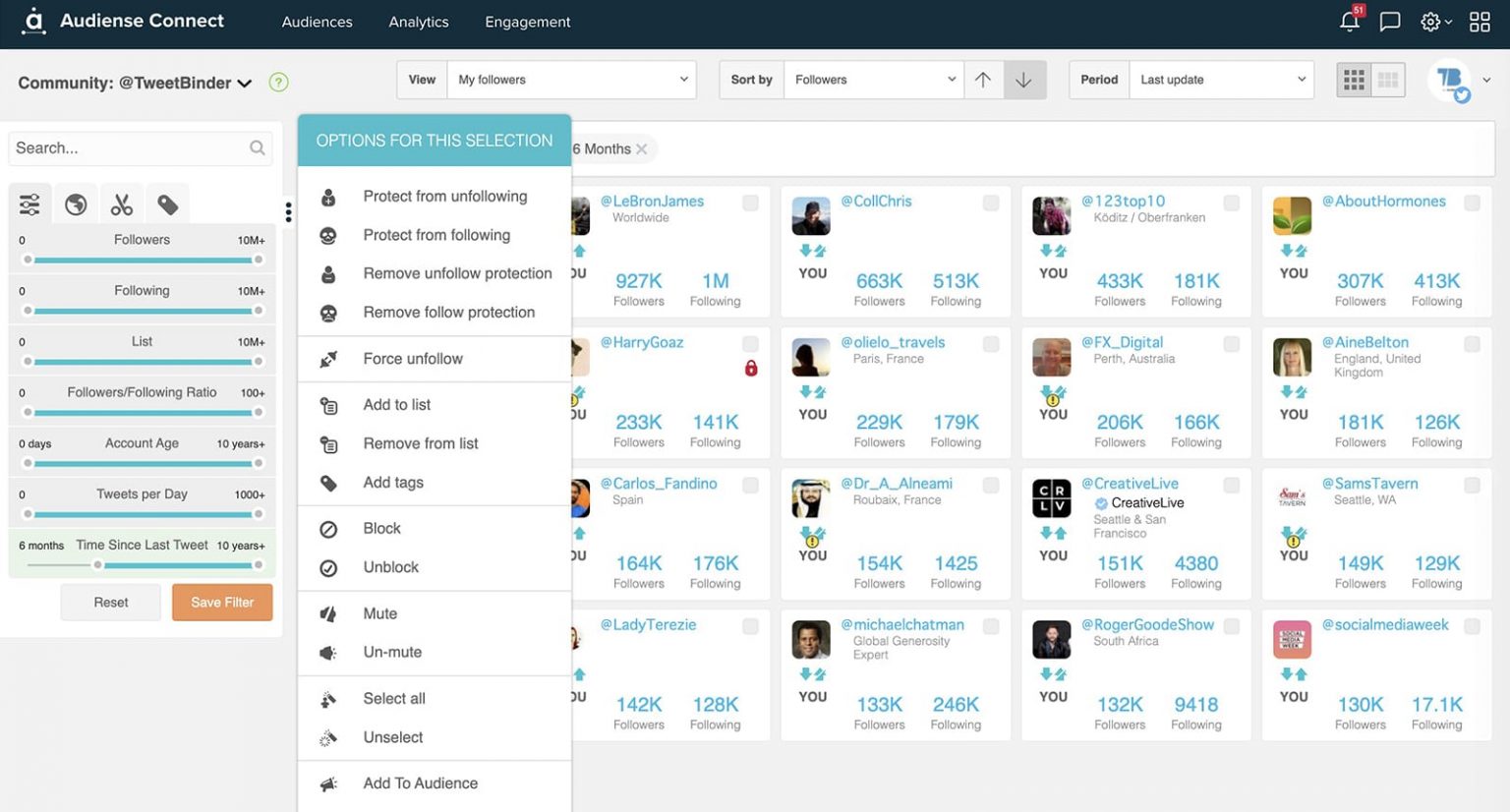Toggle the compact grid view layout
This screenshot has height=812, width=1510.
click(1387, 80)
